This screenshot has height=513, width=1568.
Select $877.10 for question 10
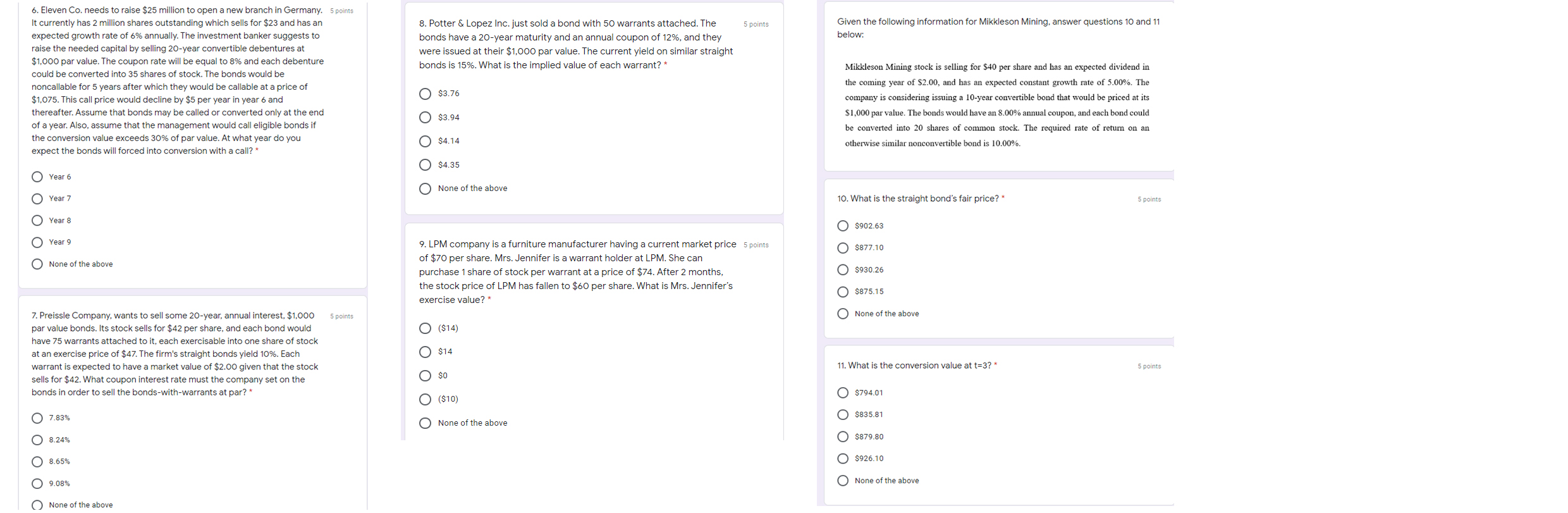pos(843,247)
